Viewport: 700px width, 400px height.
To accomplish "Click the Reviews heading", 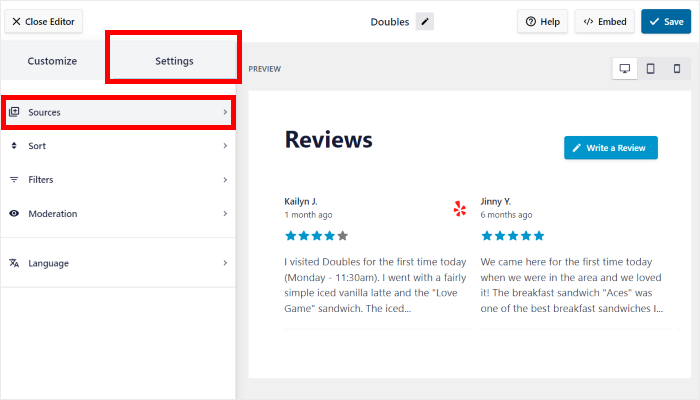I will 329,139.
